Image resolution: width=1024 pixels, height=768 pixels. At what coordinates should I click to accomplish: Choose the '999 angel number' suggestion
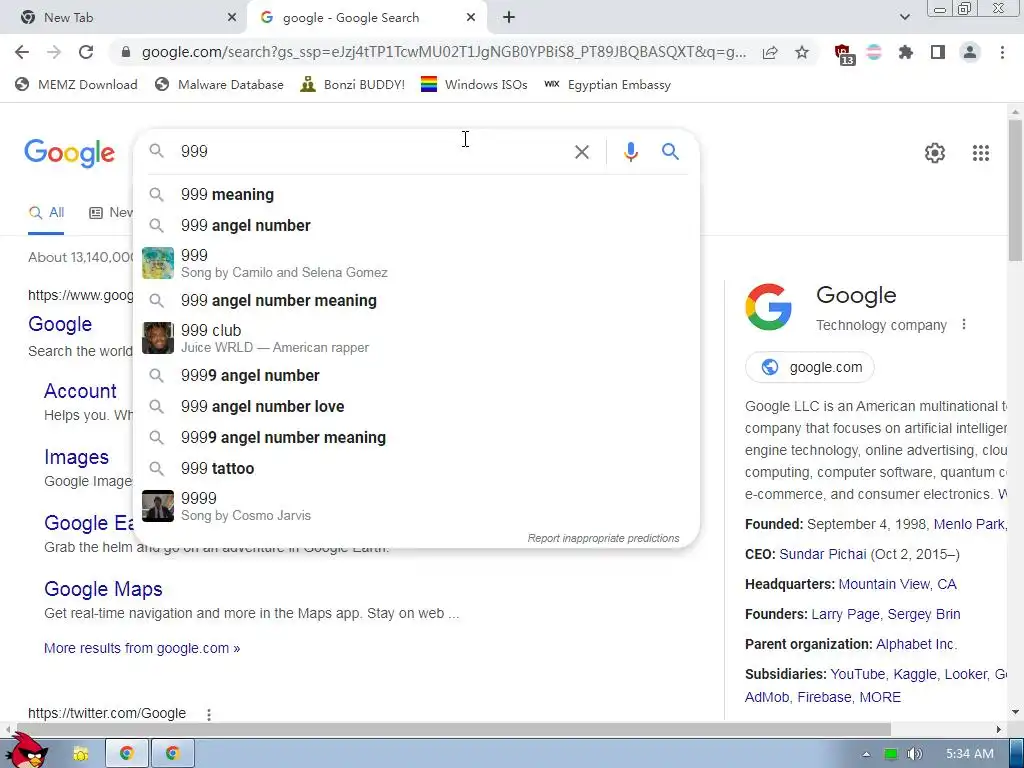417,225
